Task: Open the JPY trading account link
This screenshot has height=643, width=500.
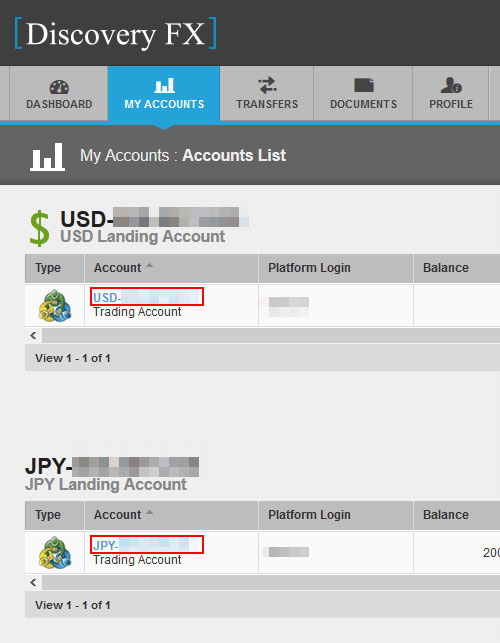Action: click(147, 545)
